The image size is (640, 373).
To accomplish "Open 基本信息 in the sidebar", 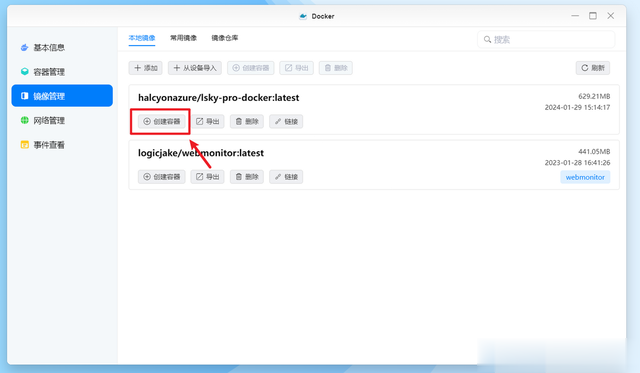I will pos(62,48).
